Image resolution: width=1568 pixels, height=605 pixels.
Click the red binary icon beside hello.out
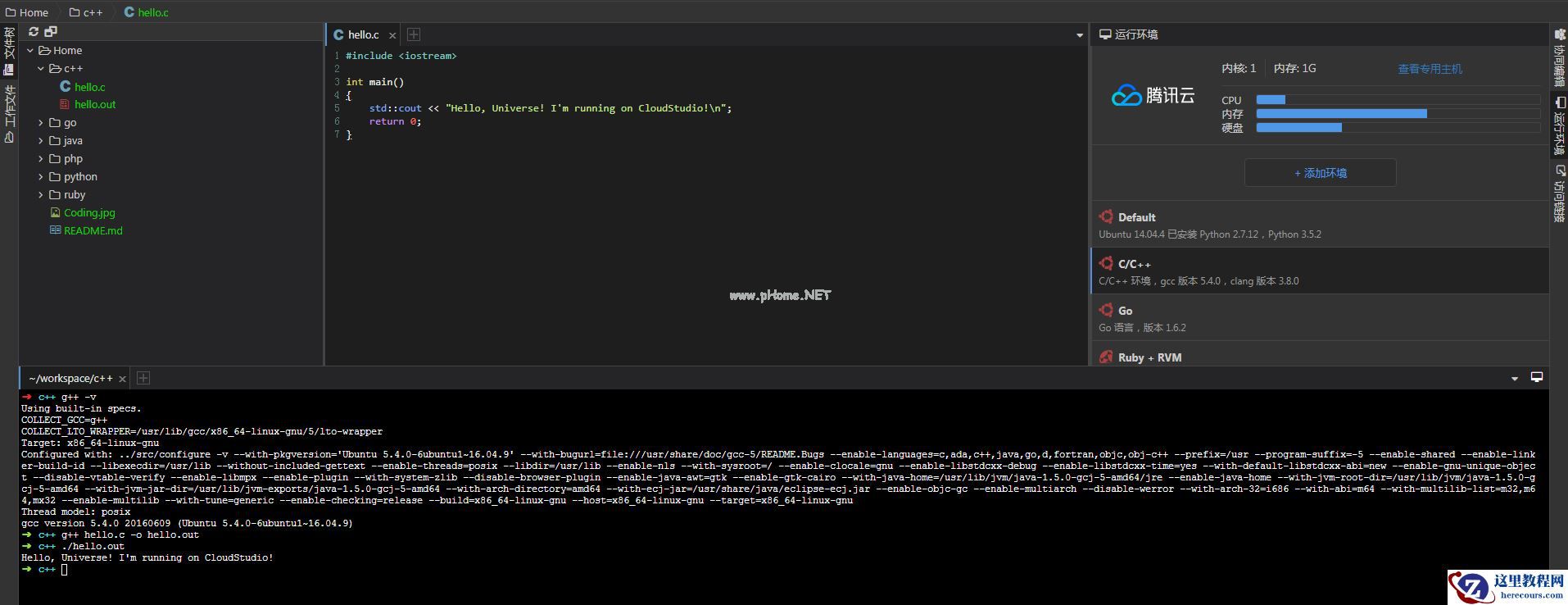click(66, 104)
